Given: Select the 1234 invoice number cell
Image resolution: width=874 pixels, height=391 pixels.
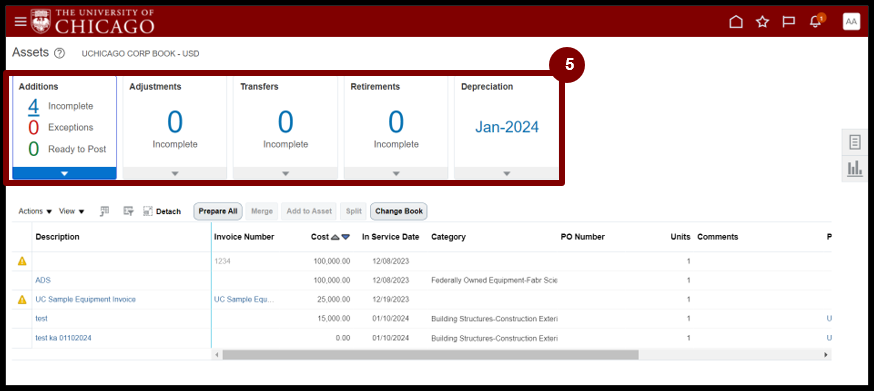Looking at the screenshot, I should (222, 261).
